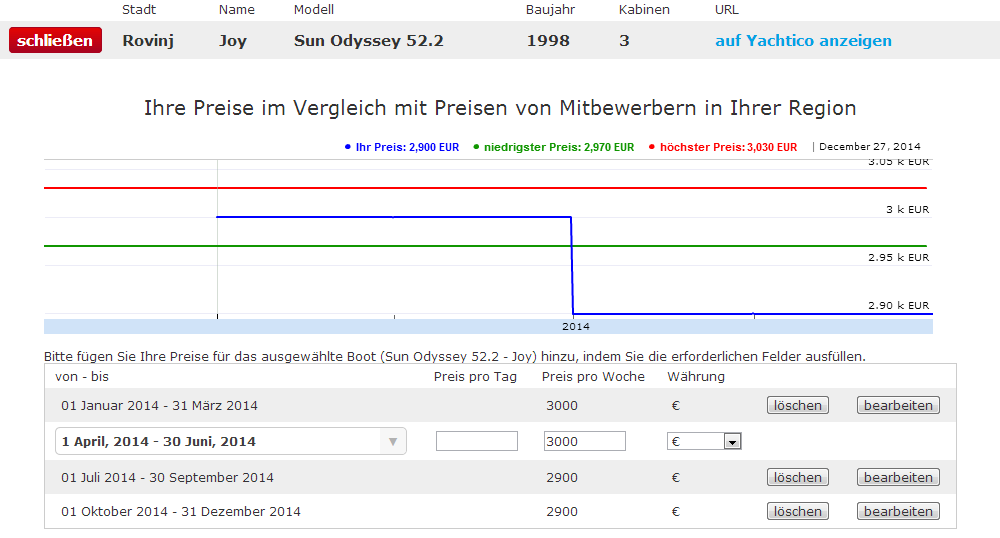Click the December 27, 2014 date label
1000x538 pixels.
click(869, 147)
